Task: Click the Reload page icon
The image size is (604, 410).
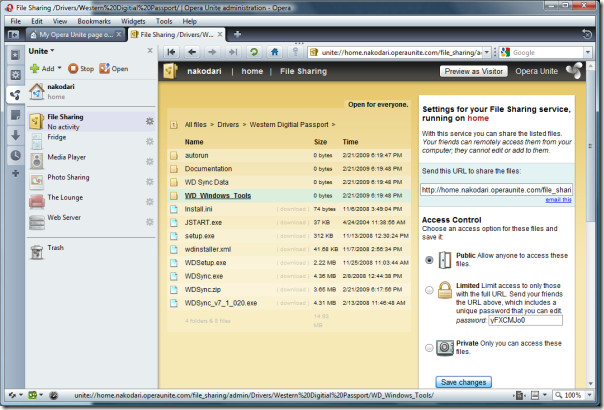Action: point(253,52)
